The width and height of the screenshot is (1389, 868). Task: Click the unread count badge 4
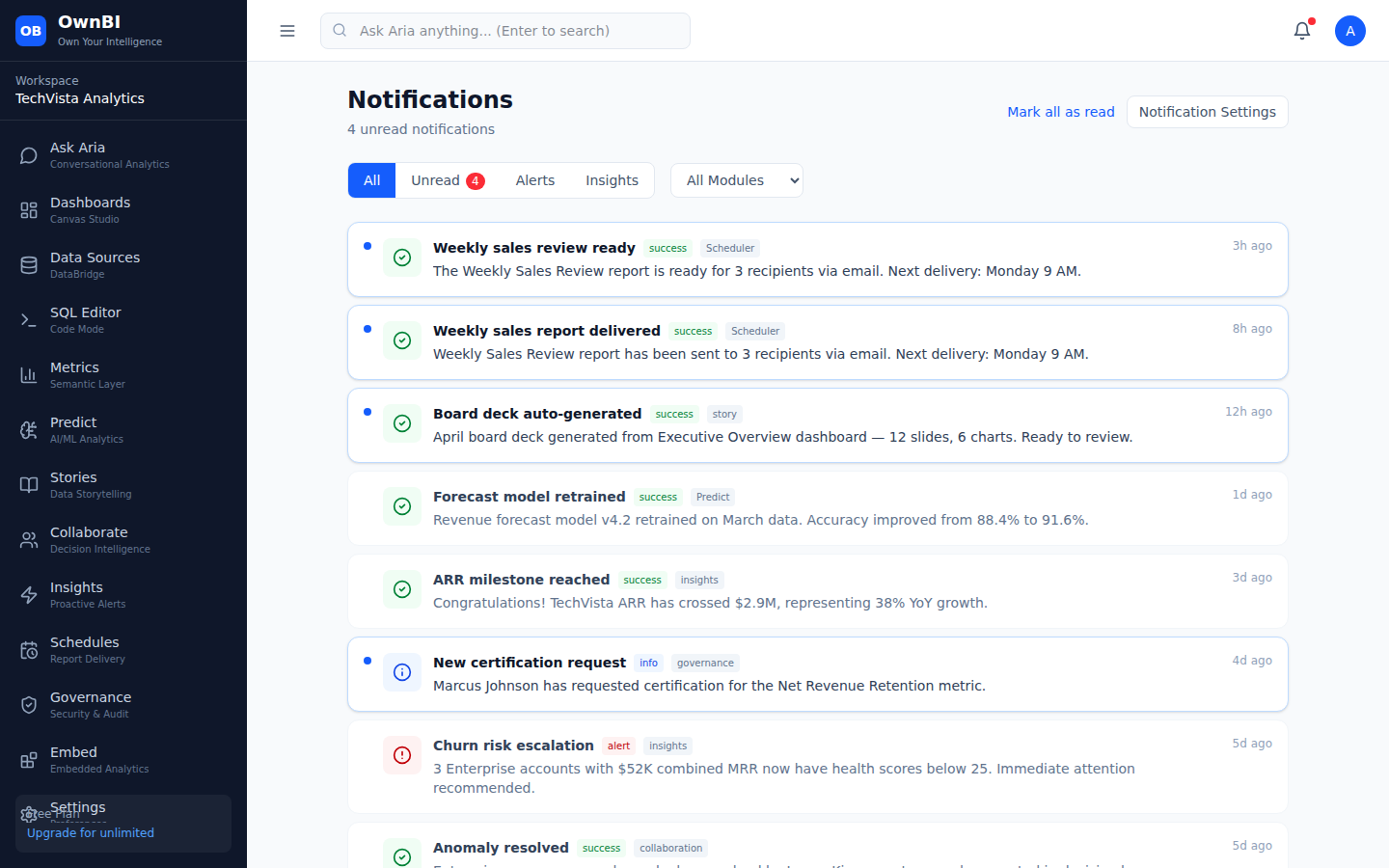pos(475,181)
